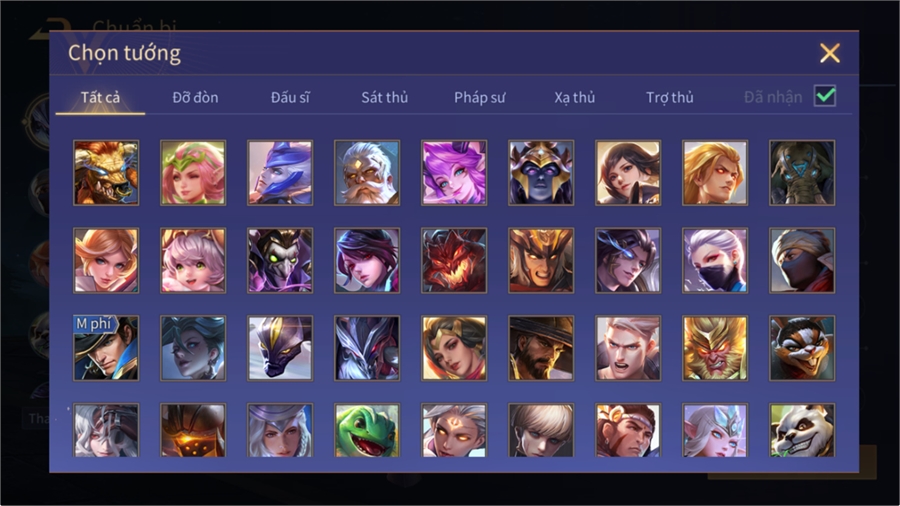Choose the hero marked M phí

click(106, 348)
